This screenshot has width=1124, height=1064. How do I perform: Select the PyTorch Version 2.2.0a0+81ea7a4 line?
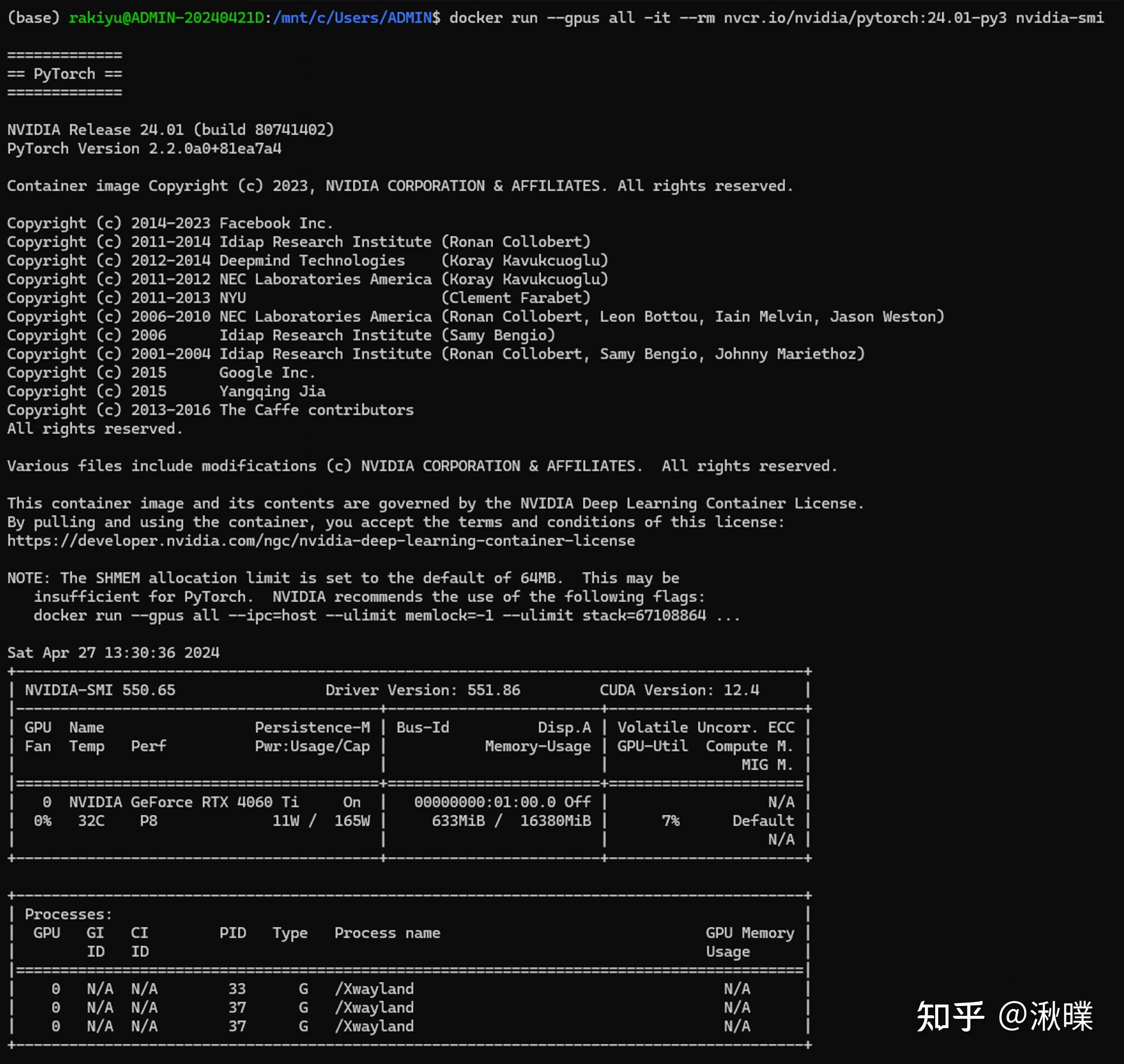click(x=145, y=148)
